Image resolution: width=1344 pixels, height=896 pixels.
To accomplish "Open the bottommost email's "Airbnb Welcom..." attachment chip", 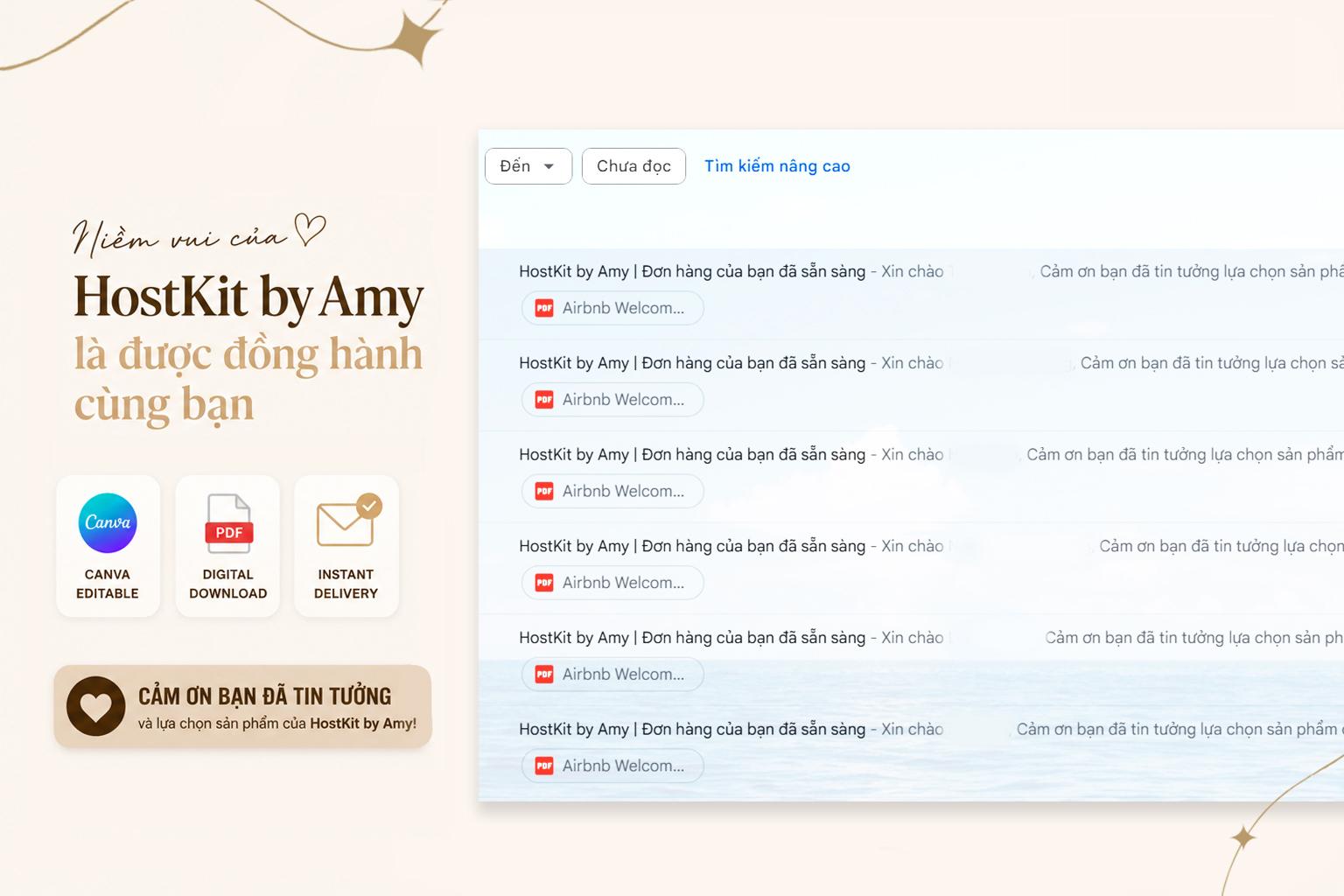I will (612, 766).
